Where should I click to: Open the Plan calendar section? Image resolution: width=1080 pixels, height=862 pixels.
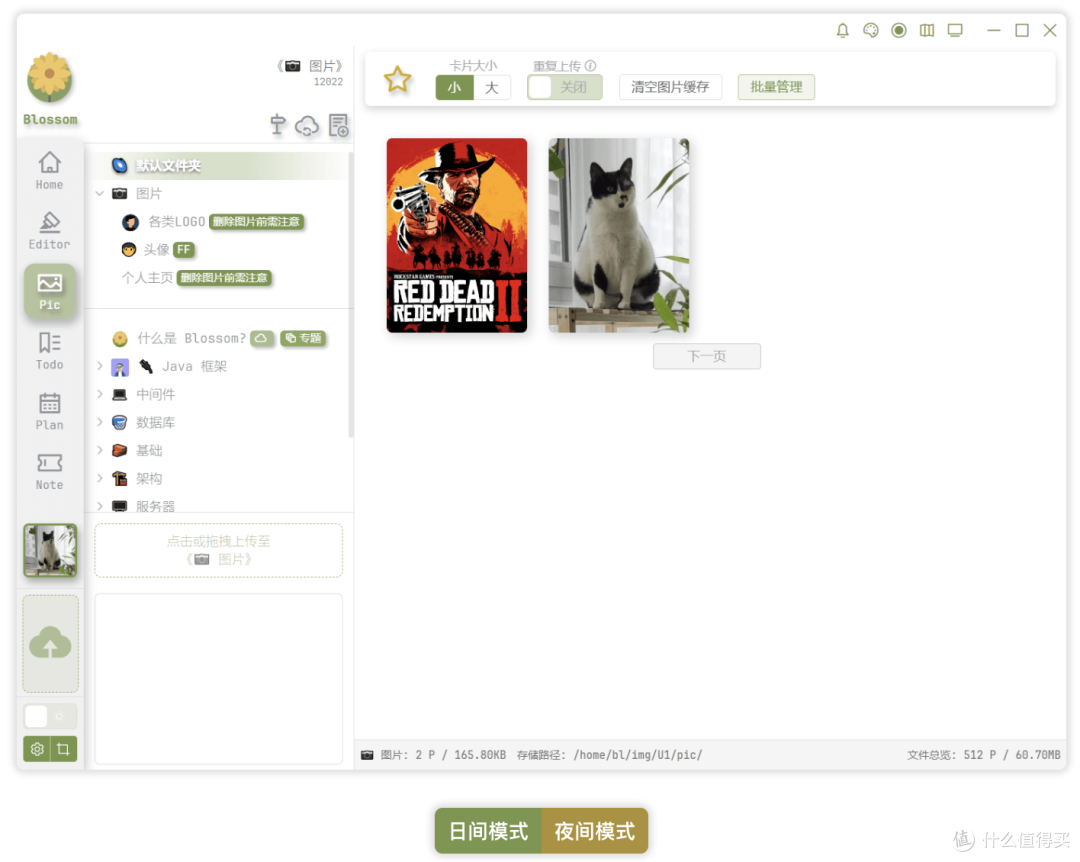(50, 411)
